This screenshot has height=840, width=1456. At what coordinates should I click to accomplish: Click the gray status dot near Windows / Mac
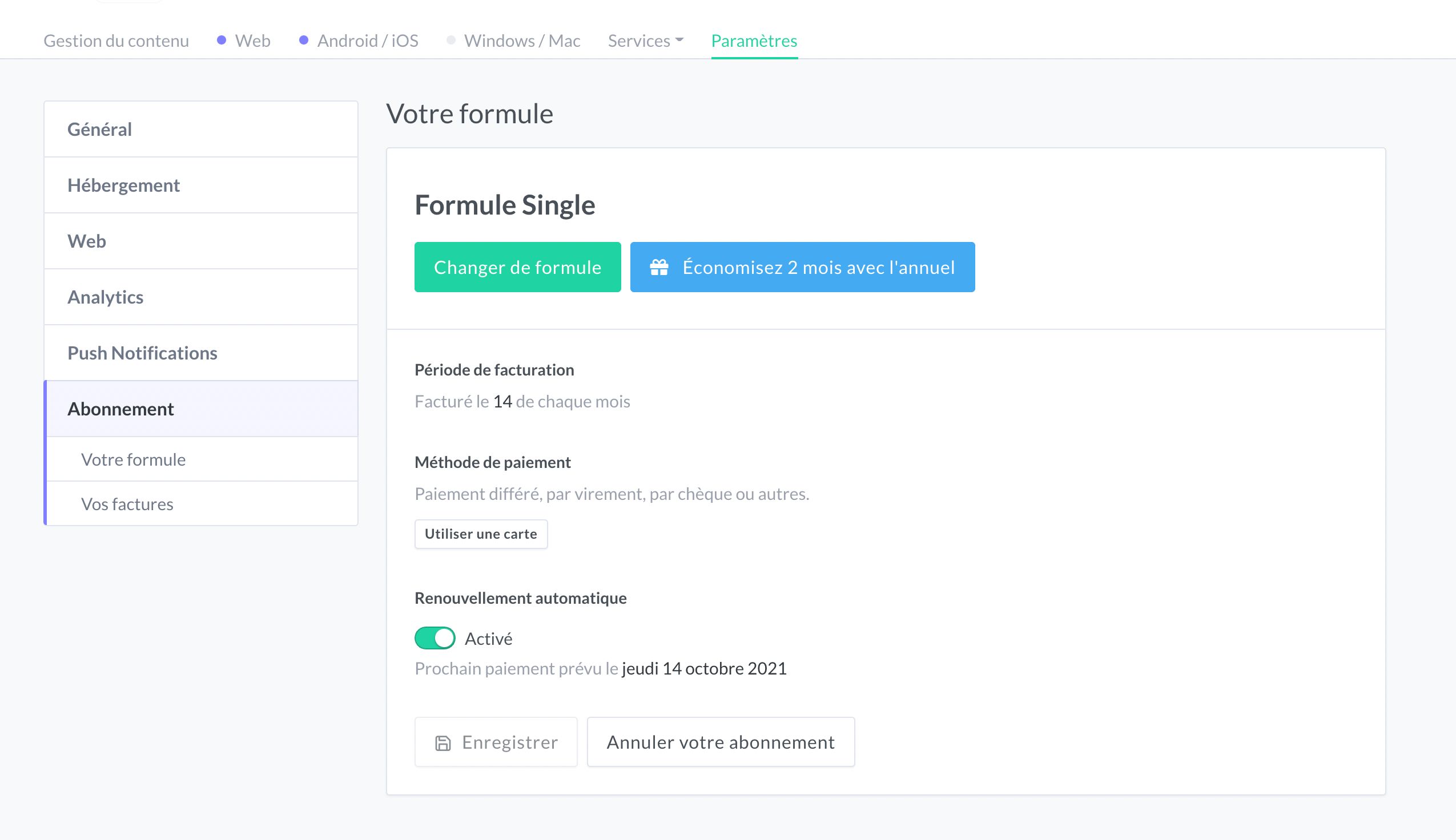coord(451,40)
